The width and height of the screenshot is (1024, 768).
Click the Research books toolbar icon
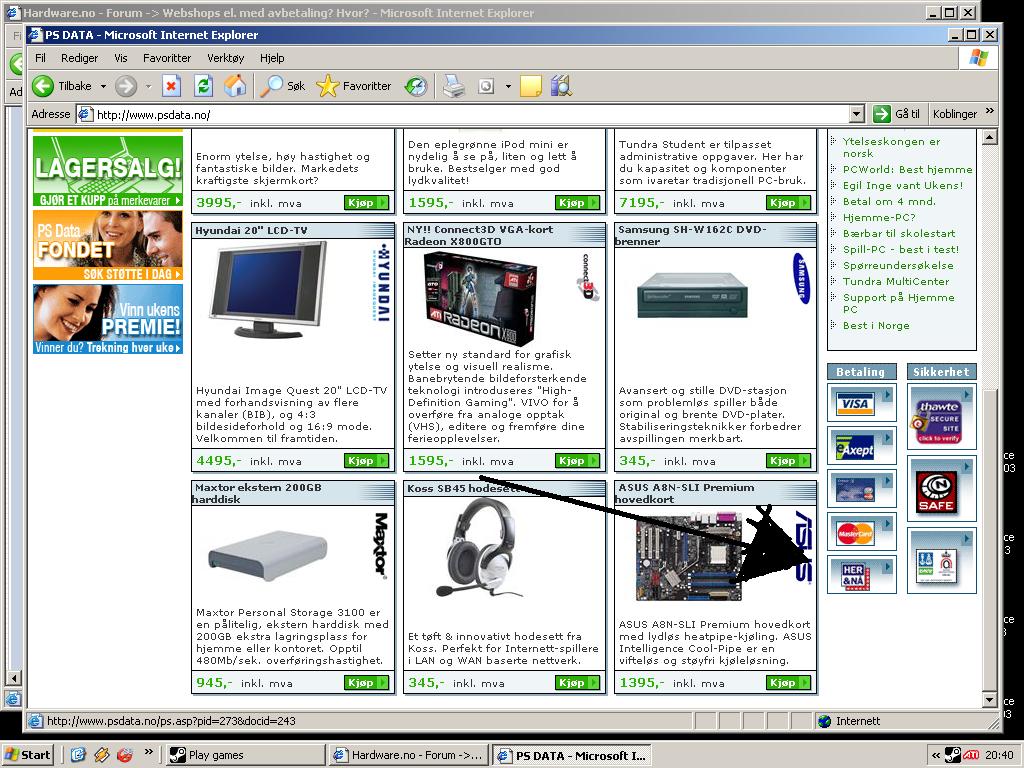tap(561, 86)
